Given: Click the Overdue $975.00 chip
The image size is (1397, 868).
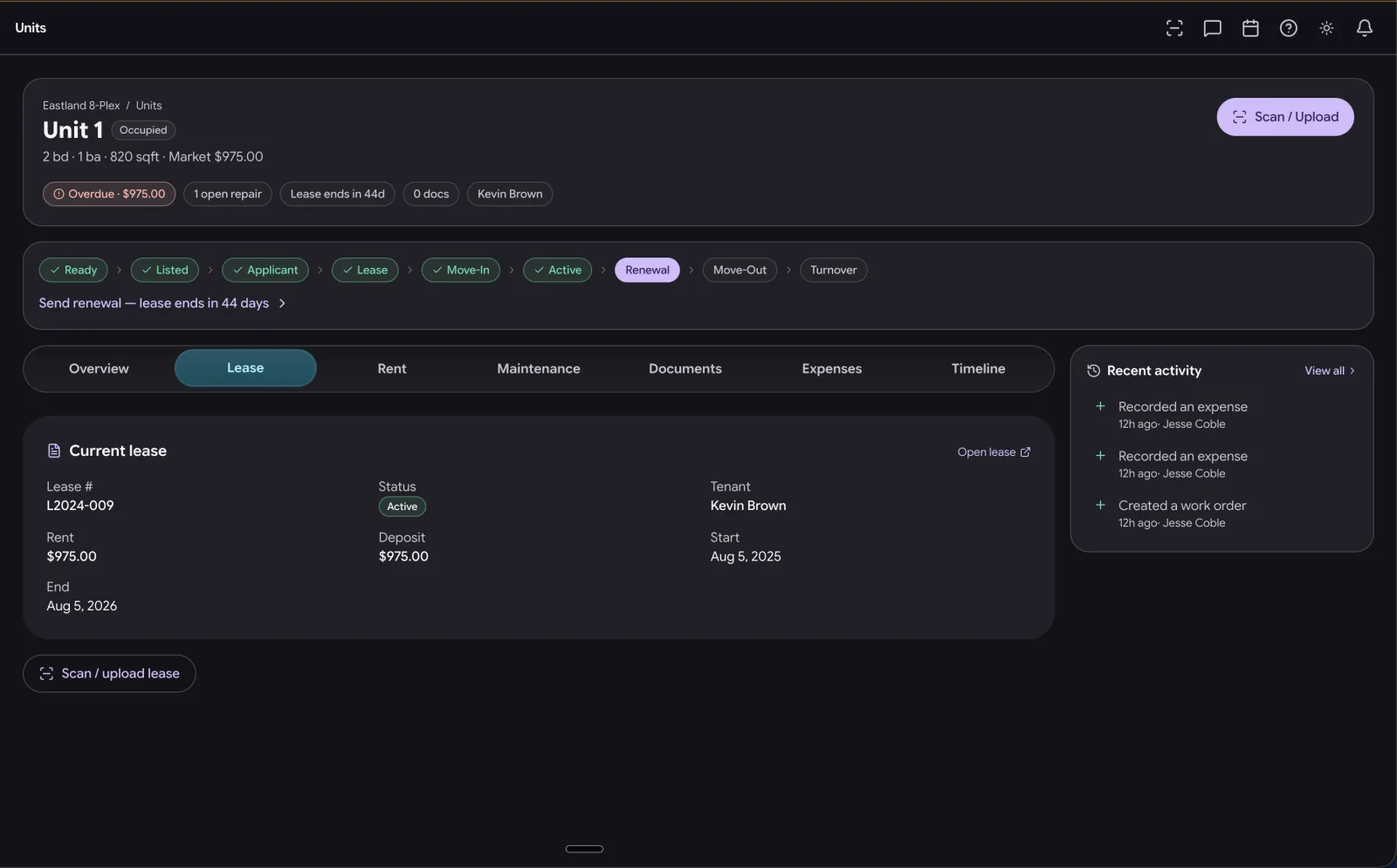Looking at the screenshot, I should tap(109, 194).
